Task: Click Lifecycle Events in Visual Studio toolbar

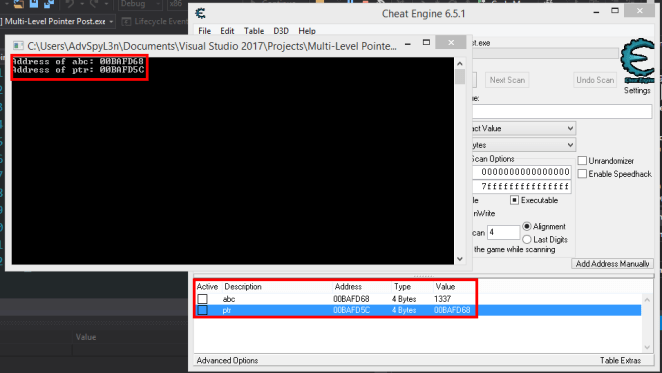Action: coord(155,21)
